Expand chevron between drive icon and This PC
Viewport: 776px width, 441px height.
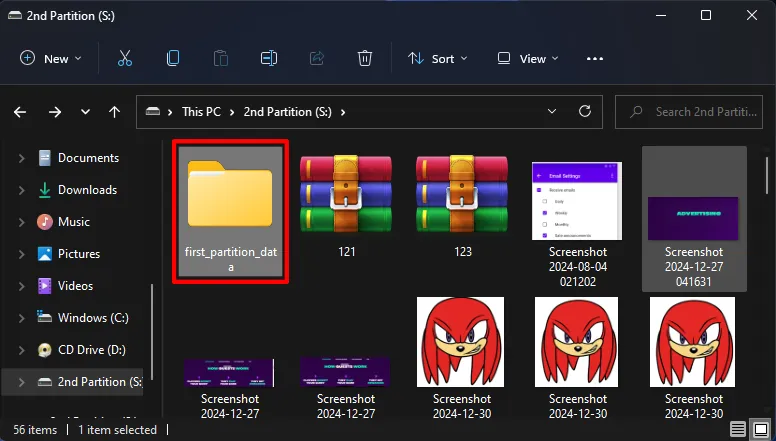(x=170, y=112)
